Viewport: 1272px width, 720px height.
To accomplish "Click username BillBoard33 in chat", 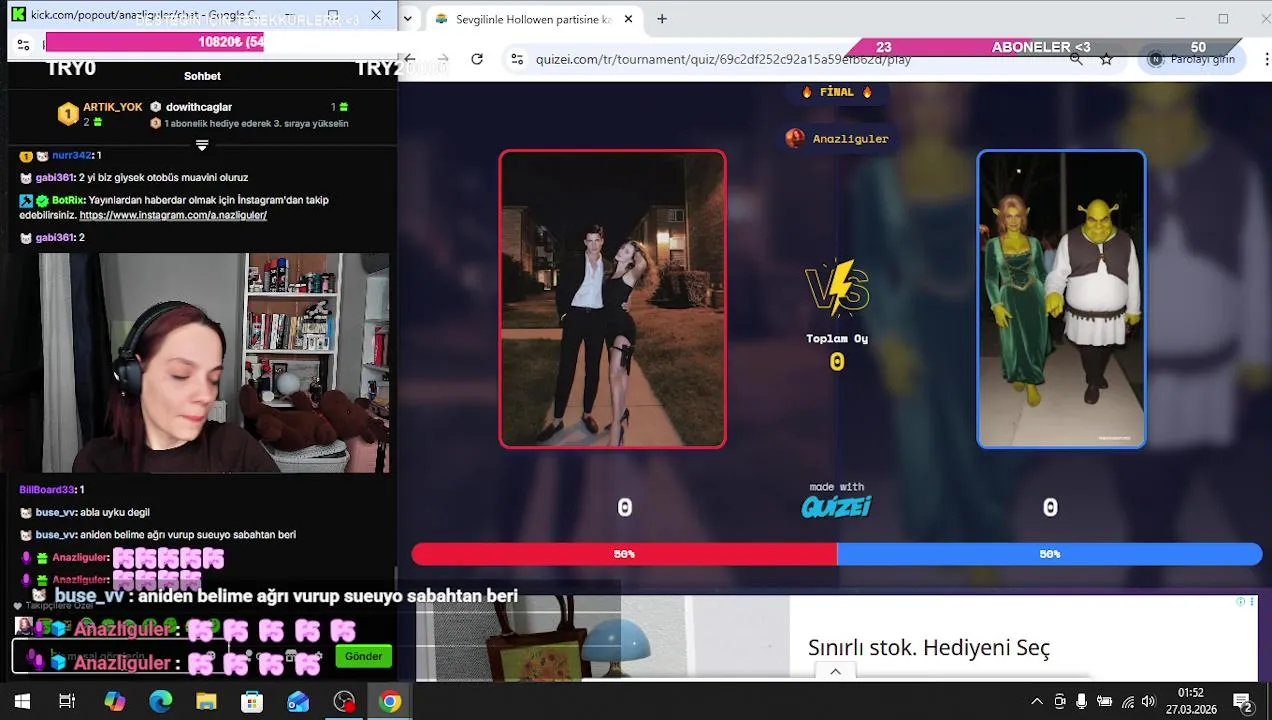I will pyautogui.click(x=47, y=490).
